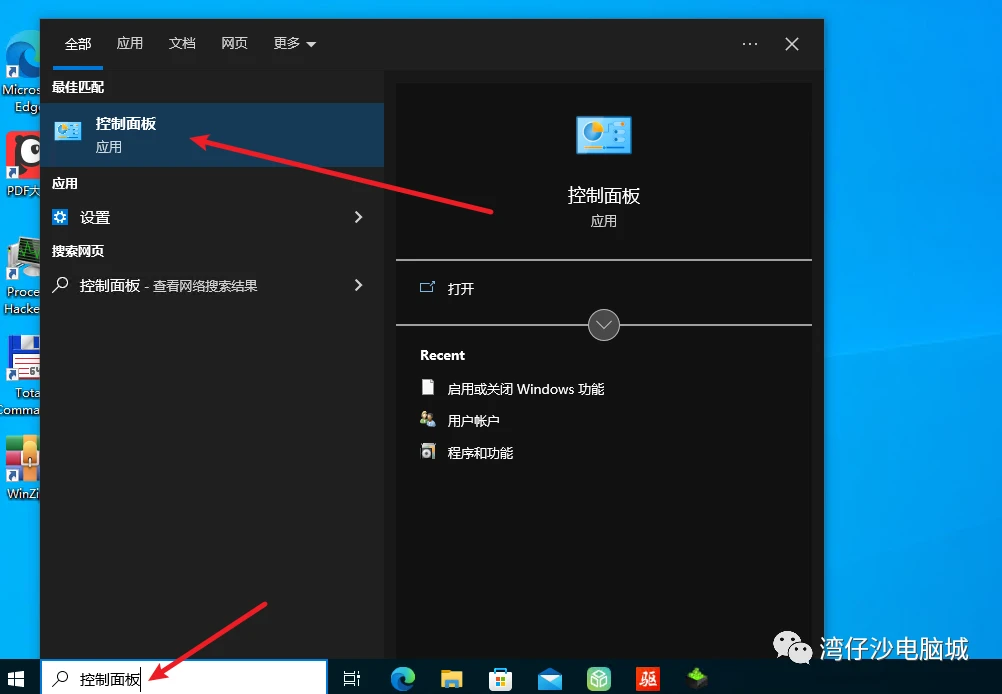1002x694 pixels.
Task: Open recent 程序和功能 item
Action: tap(481, 453)
